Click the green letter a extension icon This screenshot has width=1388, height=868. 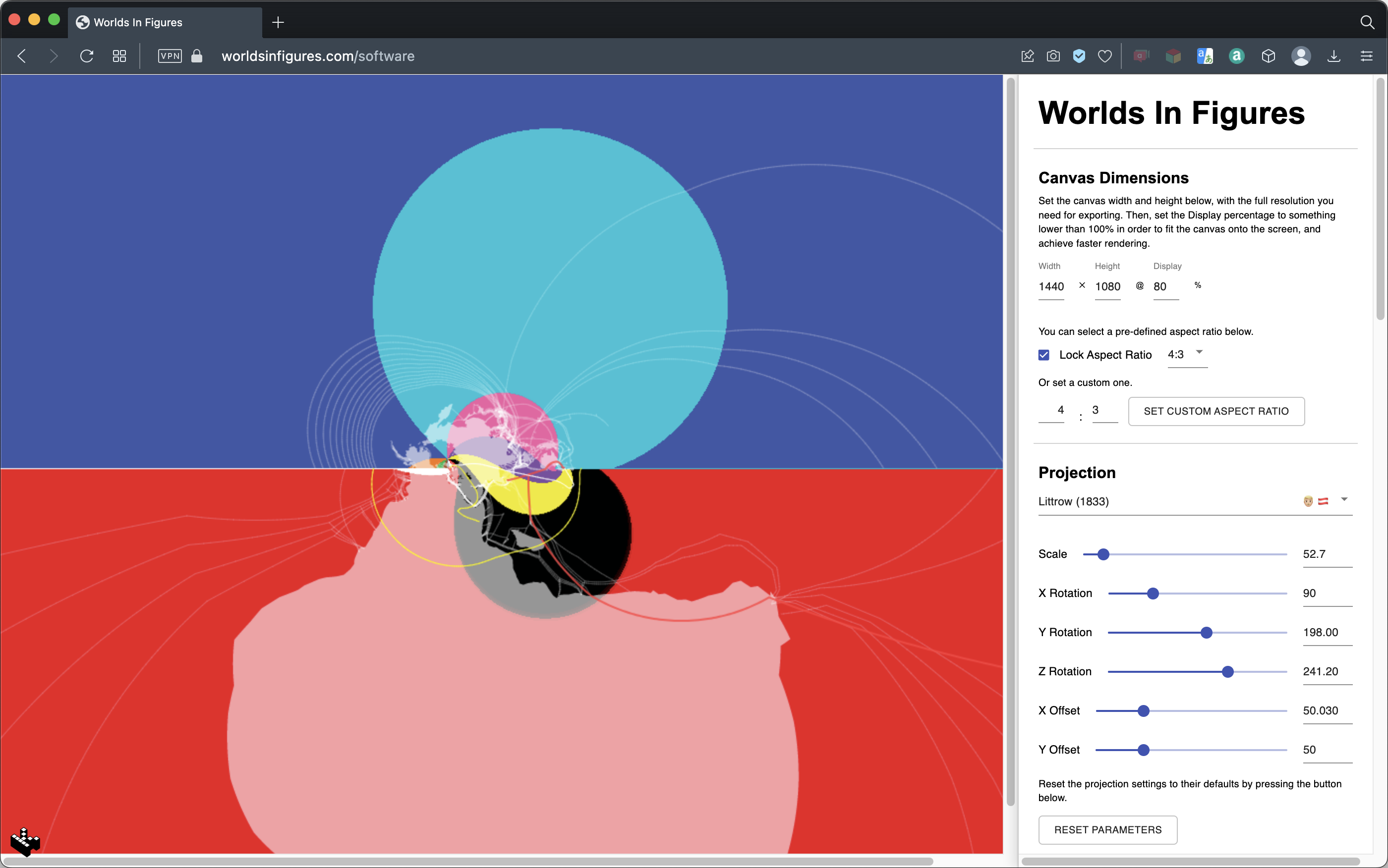(x=1236, y=55)
